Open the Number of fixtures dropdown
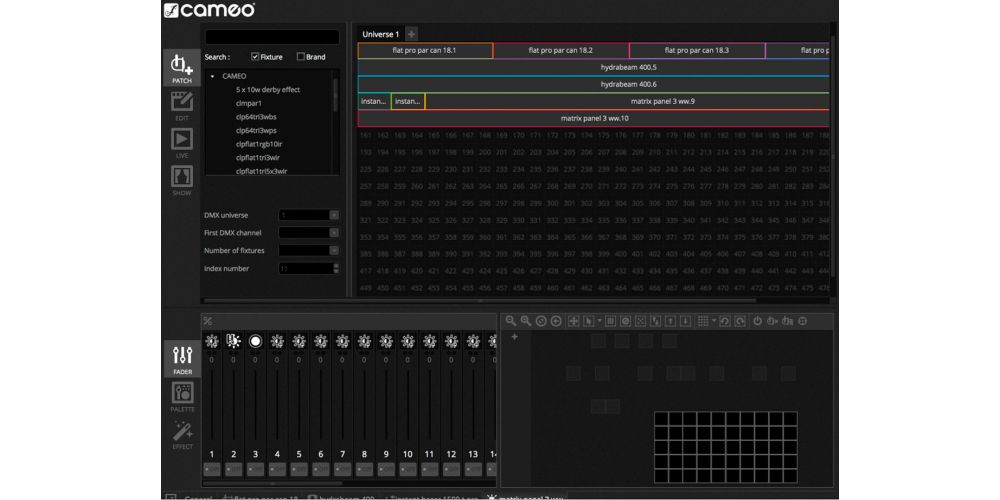Screen dimensions: 1000x500 [x=334, y=251]
